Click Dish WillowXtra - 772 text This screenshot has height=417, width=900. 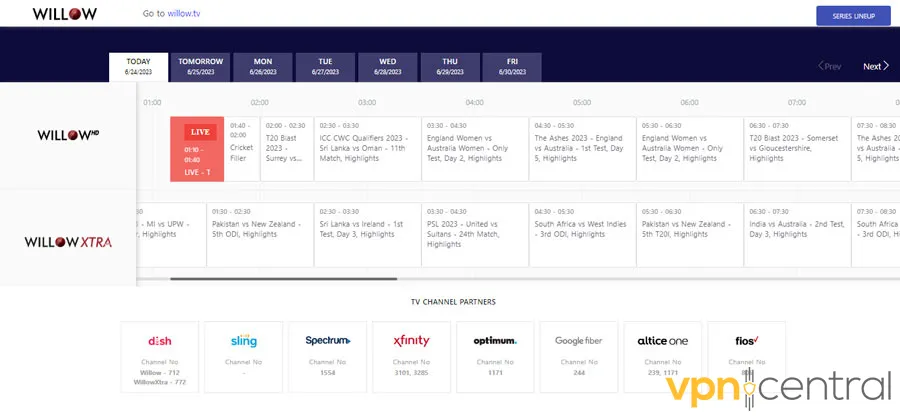[160, 382]
